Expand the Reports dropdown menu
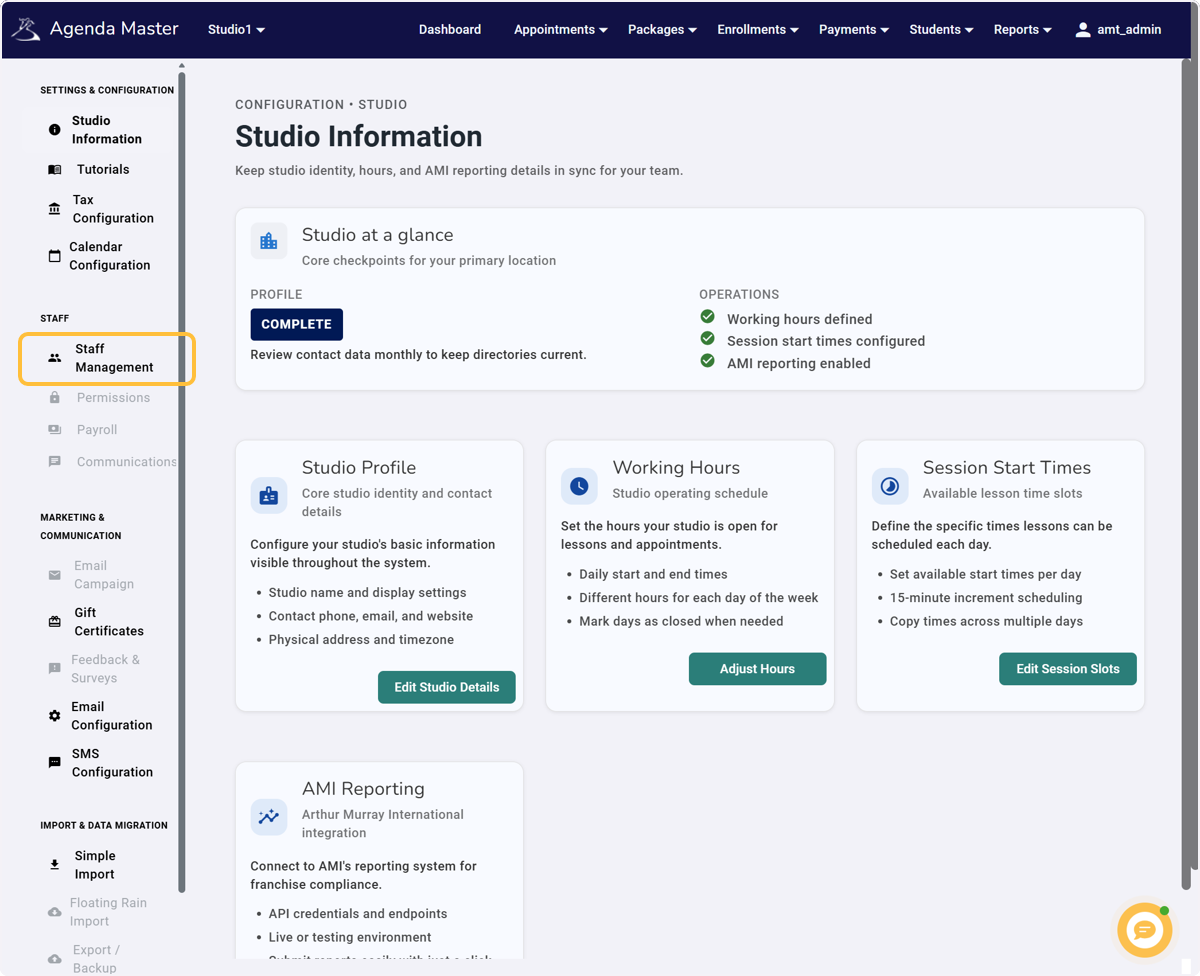The height and width of the screenshot is (976, 1200). point(1022,30)
